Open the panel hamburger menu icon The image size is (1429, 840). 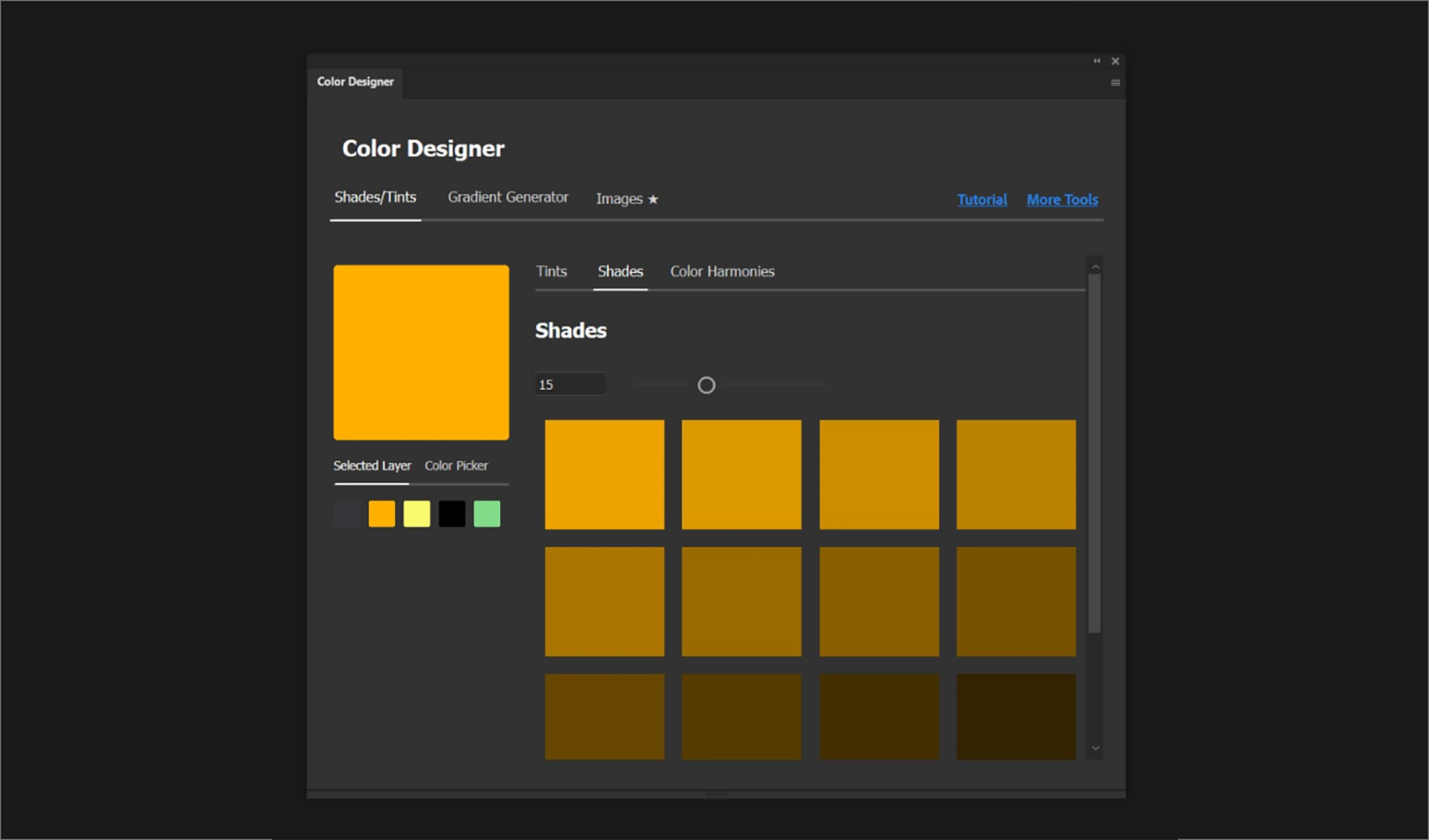coord(1115,83)
